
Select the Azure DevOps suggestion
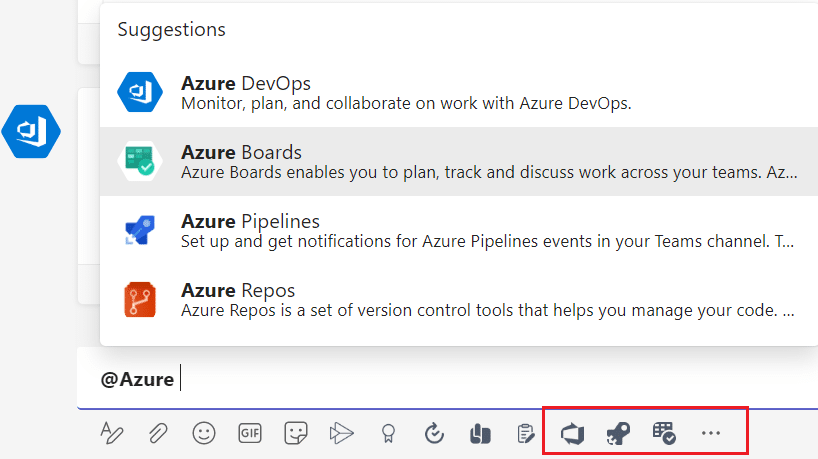458,93
